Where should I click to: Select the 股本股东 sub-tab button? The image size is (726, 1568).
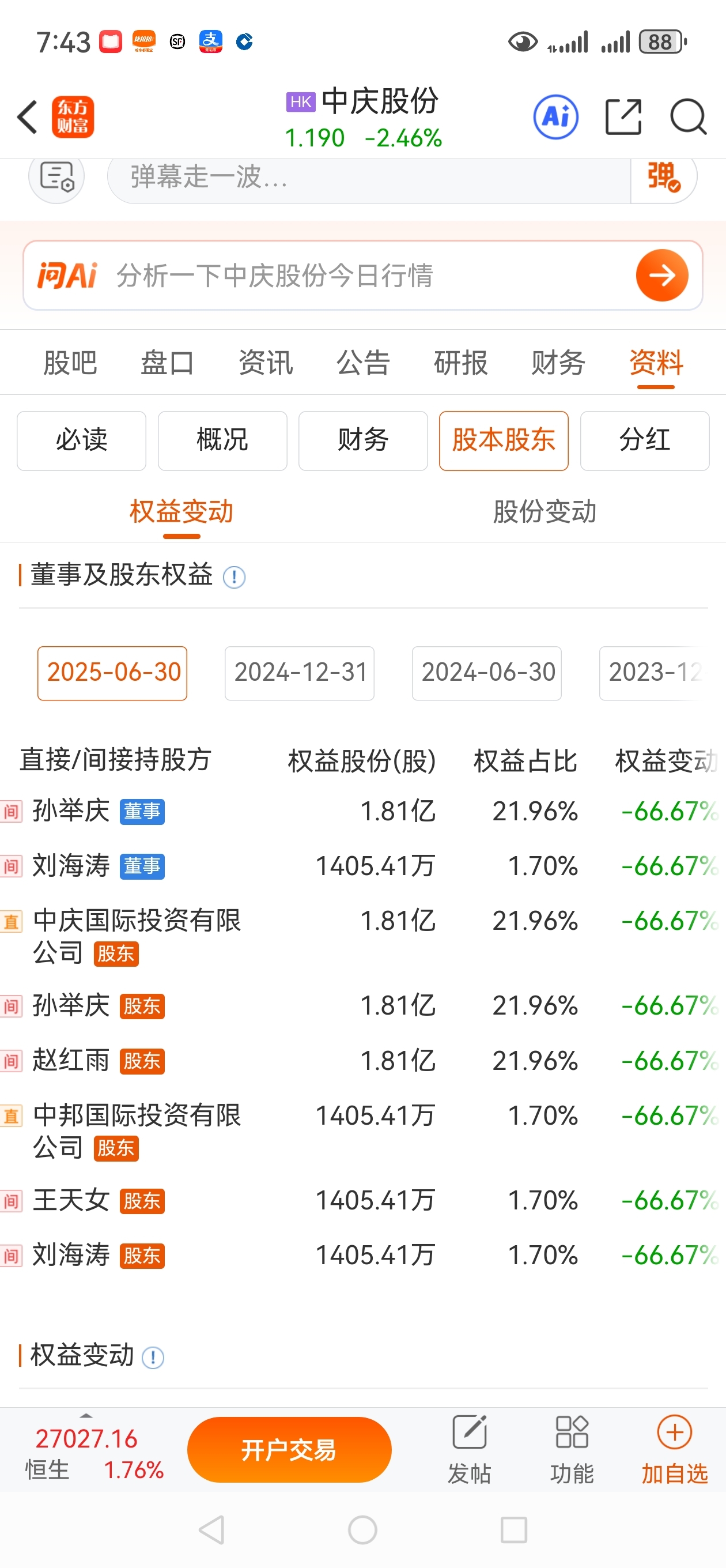(504, 440)
